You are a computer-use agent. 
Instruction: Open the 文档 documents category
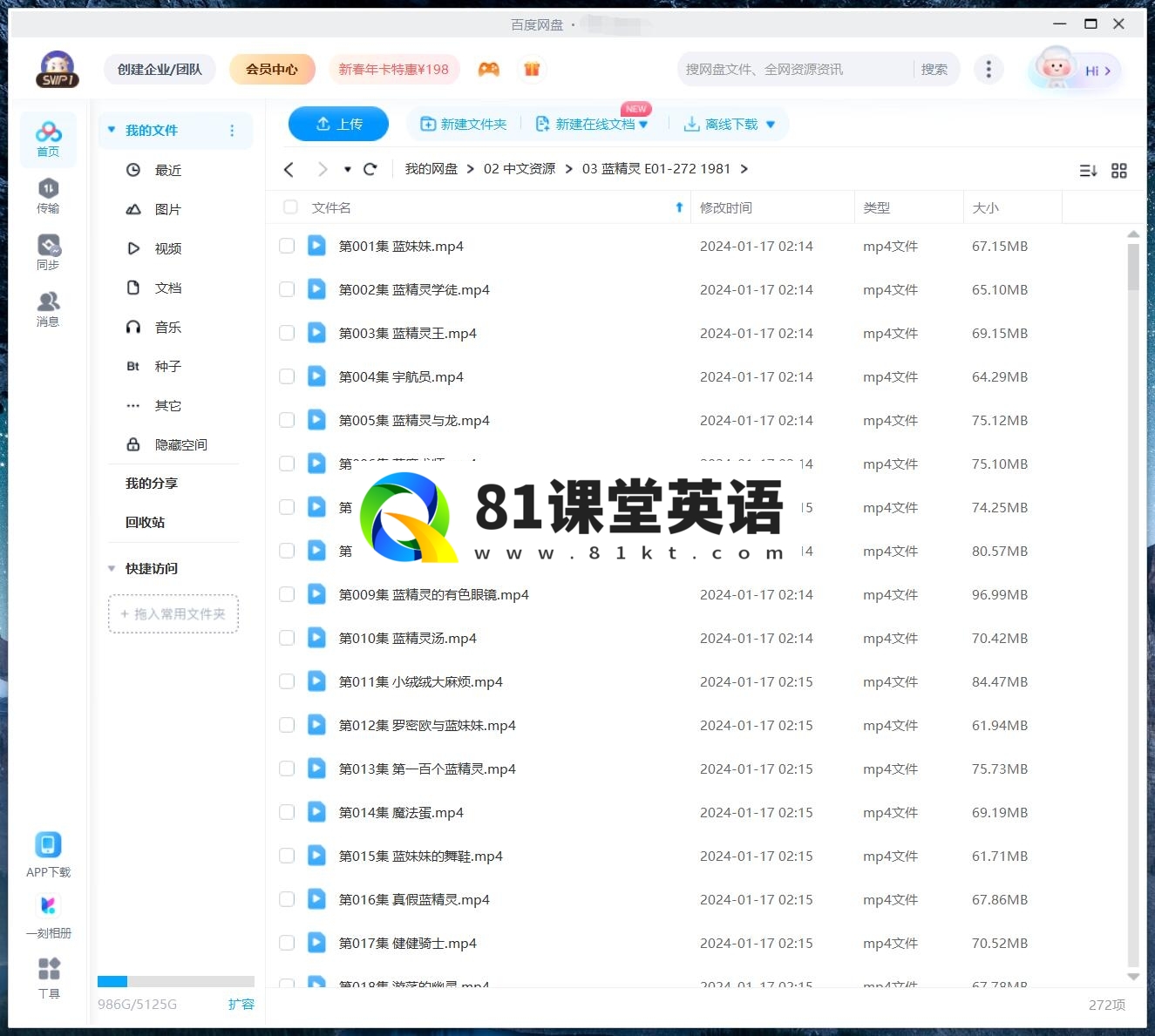168,288
